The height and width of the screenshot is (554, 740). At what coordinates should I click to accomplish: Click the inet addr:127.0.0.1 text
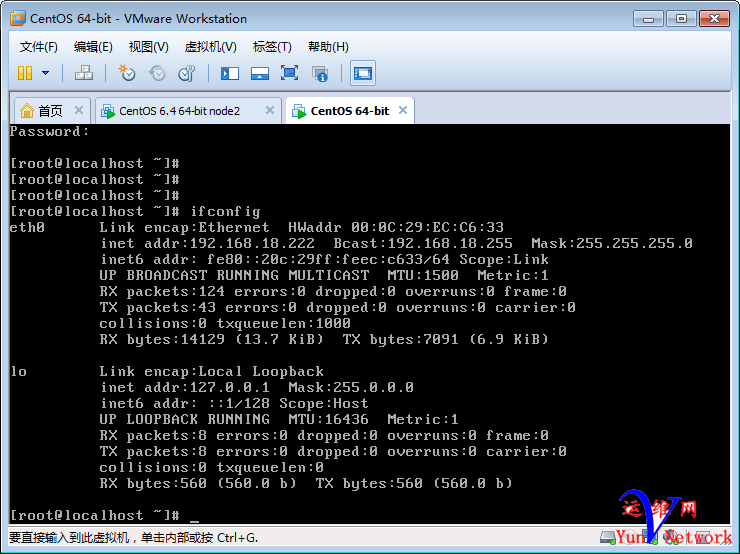click(185, 387)
